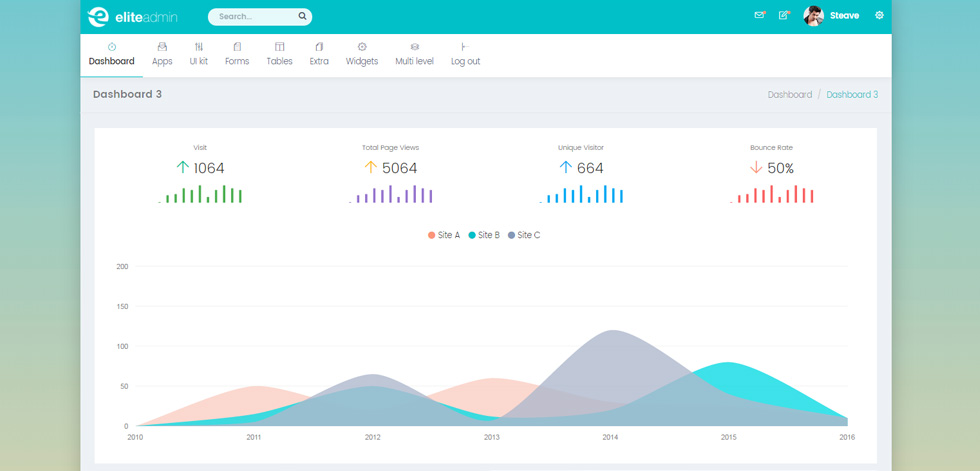Toggle Site C legend marker
Screen dimensions: 980x471
tap(512, 236)
